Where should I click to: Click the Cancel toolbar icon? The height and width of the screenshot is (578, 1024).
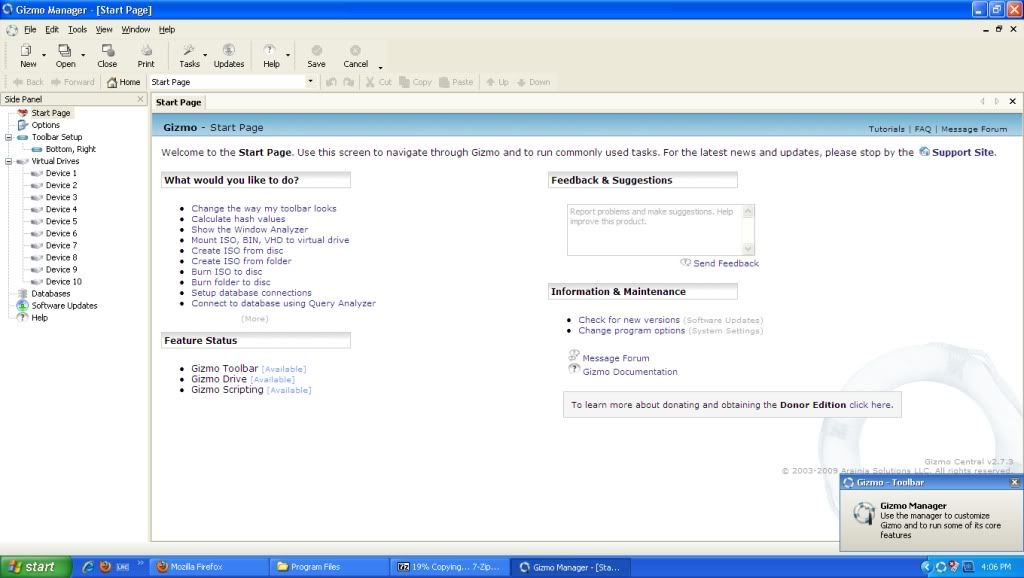tap(355, 56)
